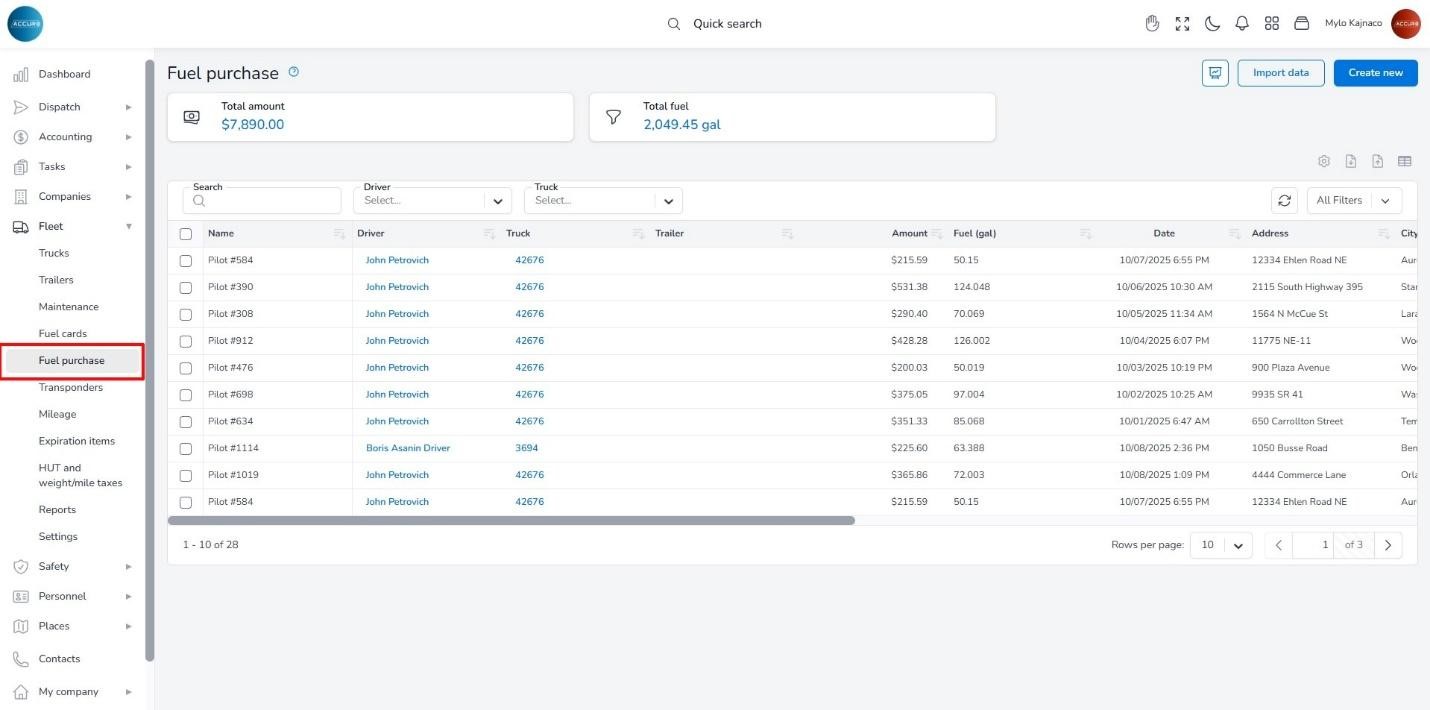Open Boris Asanin Driver link
This screenshot has width=1430, height=710.
point(408,448)
